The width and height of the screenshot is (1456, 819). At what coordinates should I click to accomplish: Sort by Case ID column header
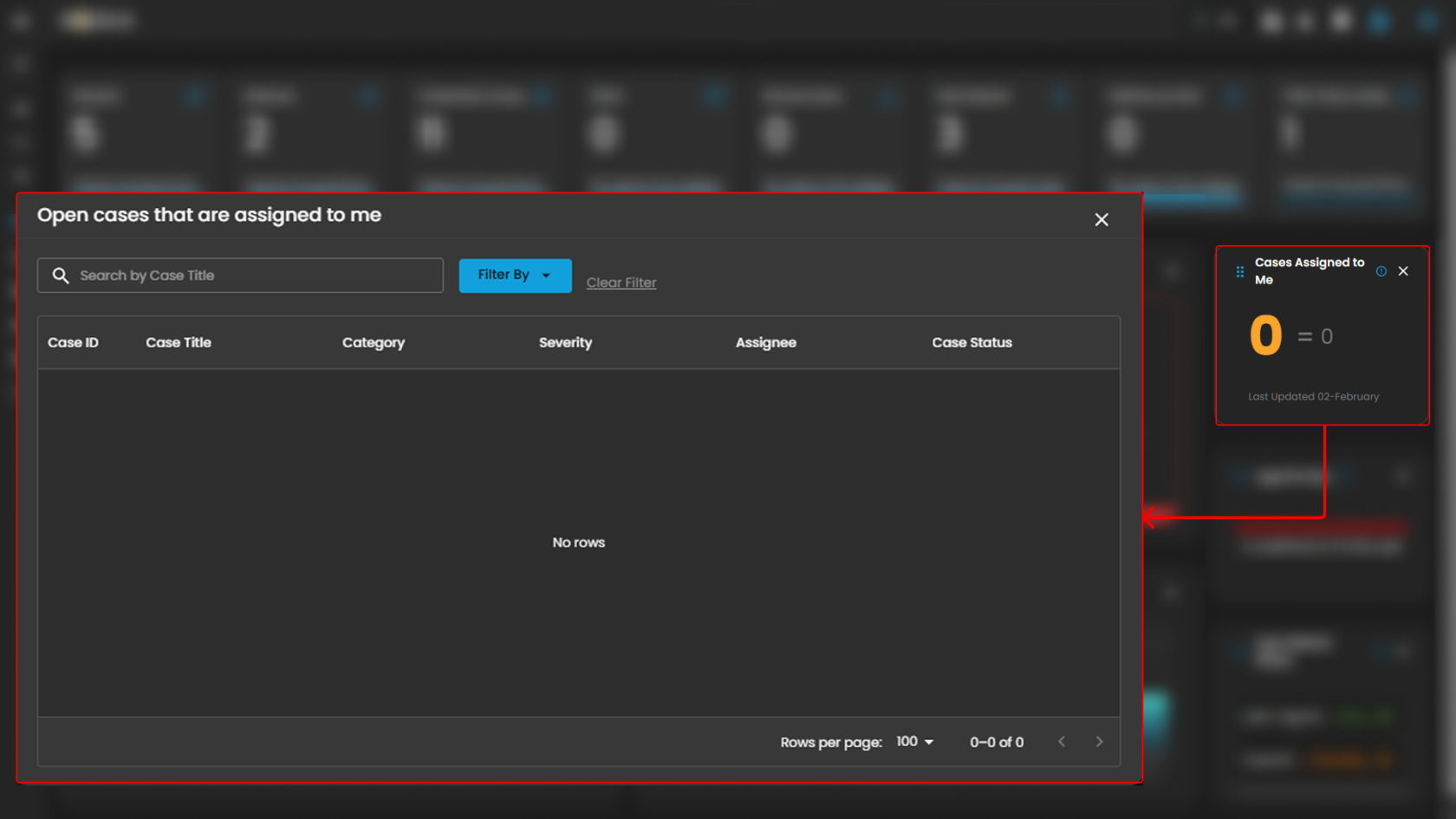[x=73, y=342]
